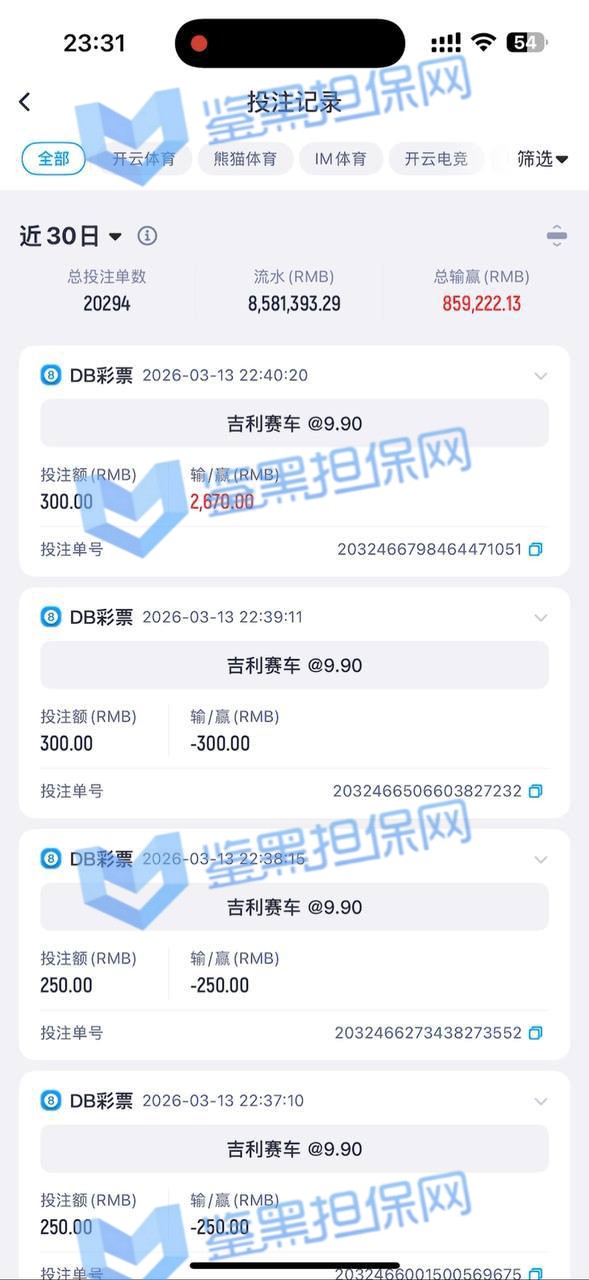Tap DB彩票 logo on 22:40:20 record

pos(51,375)
